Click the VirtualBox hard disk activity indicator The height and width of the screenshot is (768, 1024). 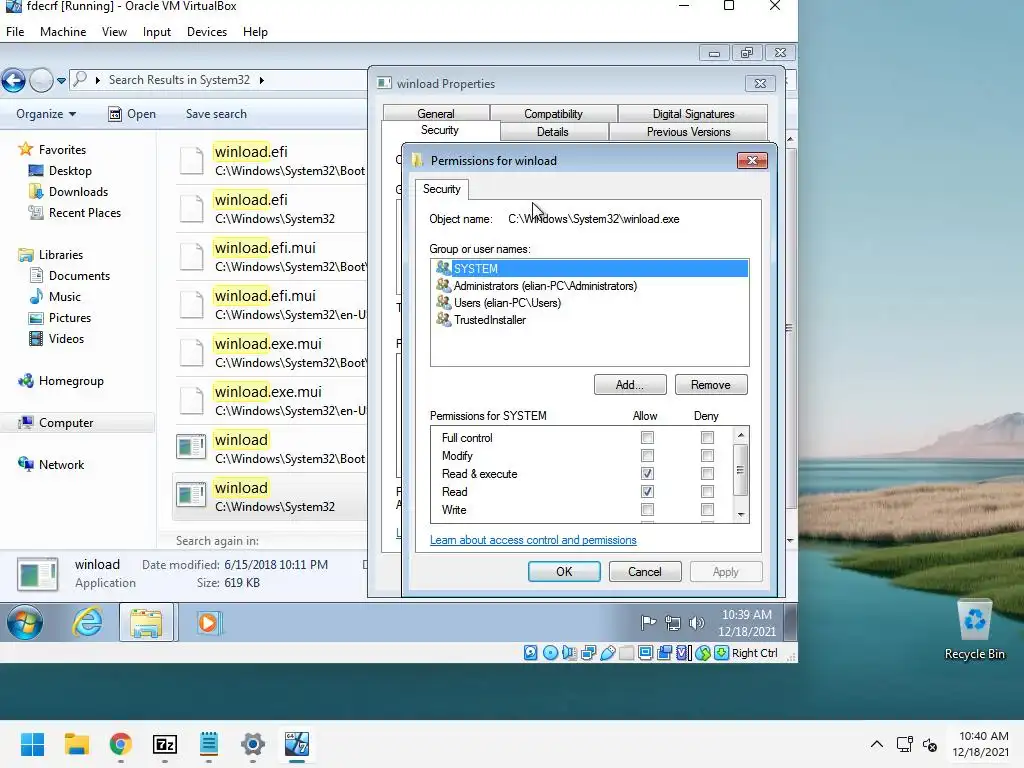[x=531, y=652]
